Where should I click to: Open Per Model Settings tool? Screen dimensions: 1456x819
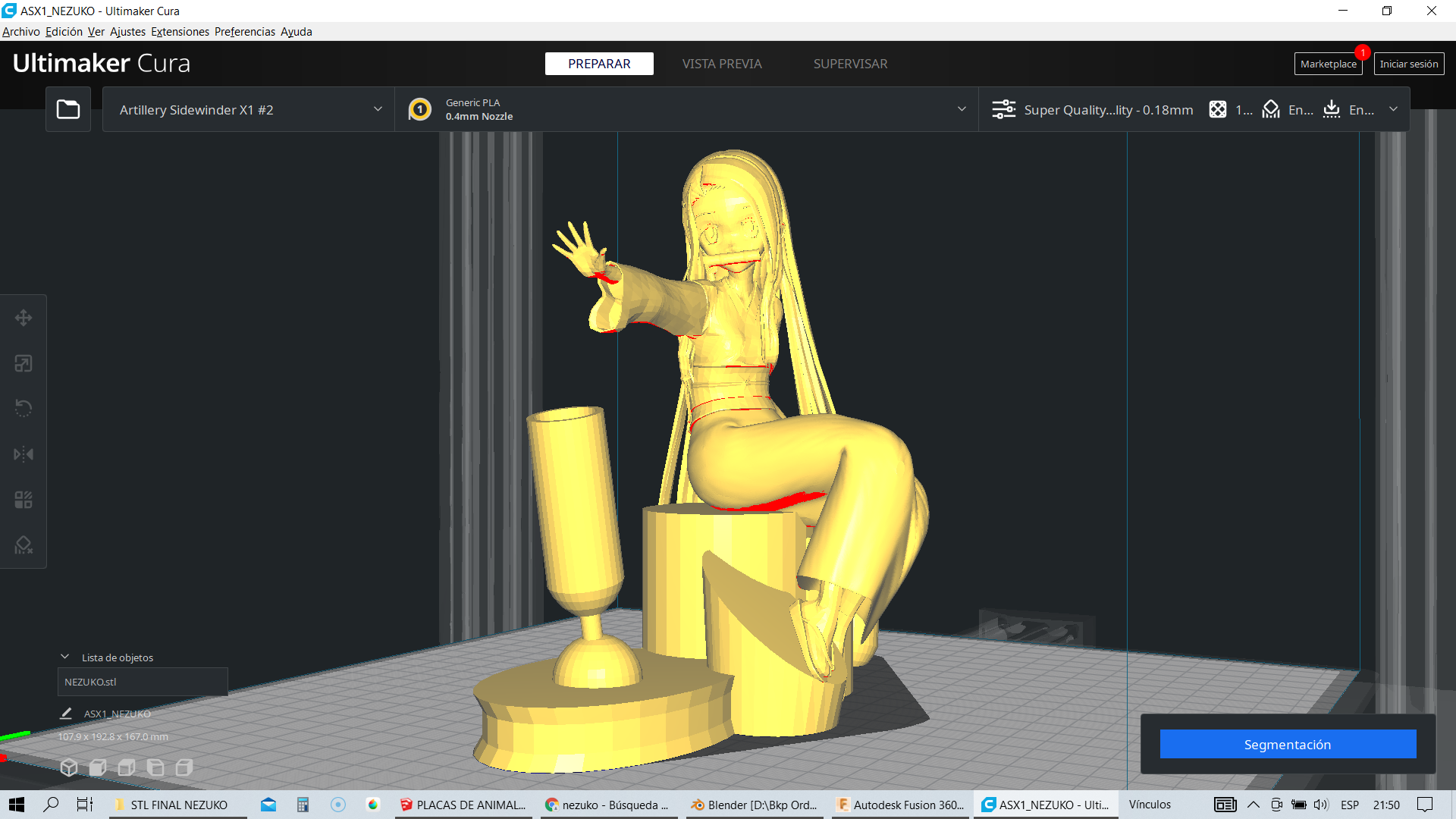point(24,500)
